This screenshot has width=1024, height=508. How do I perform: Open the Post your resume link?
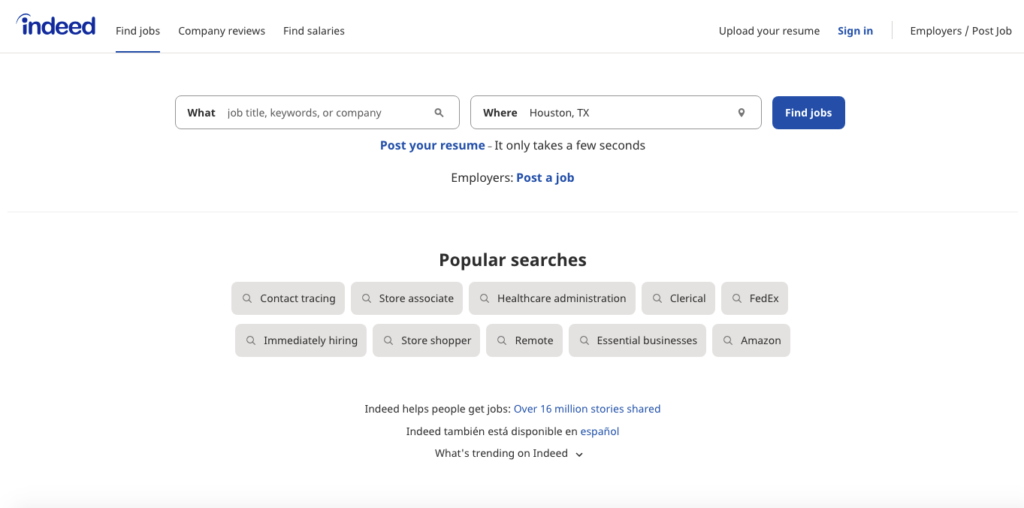pos(432,146)
